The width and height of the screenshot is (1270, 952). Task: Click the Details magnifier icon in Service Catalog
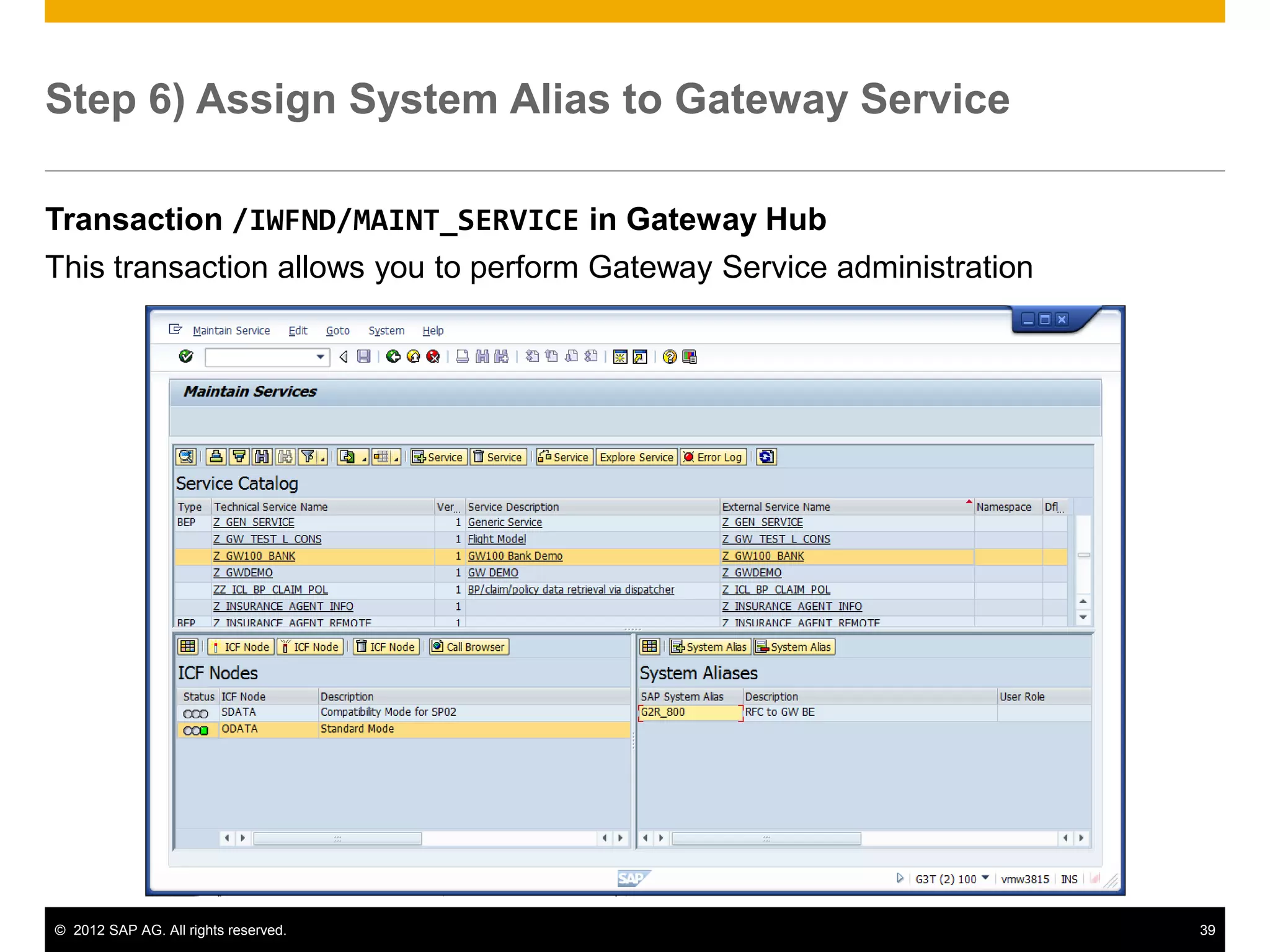[186, 457]
